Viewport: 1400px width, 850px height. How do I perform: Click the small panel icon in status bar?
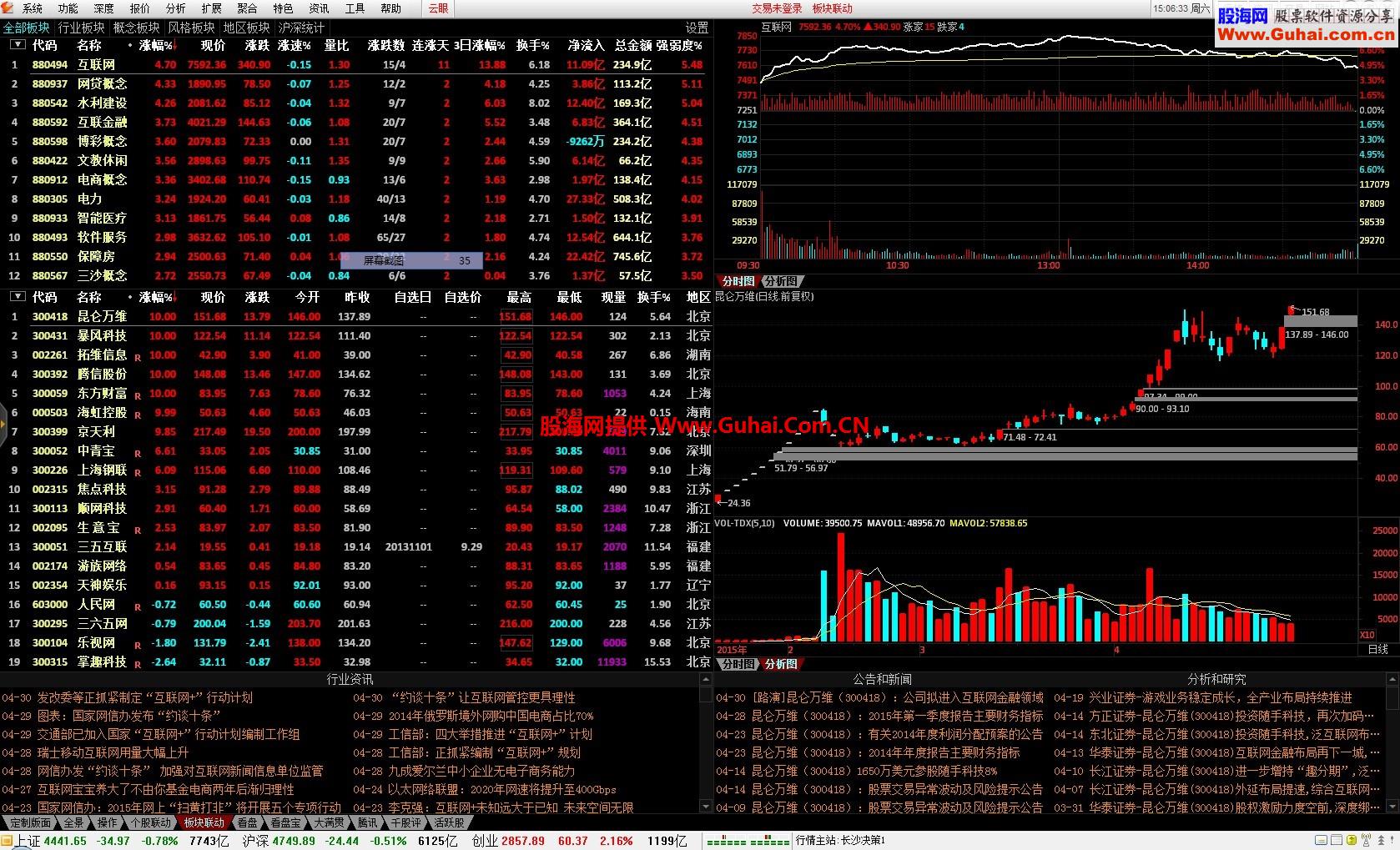[1321, 840]
